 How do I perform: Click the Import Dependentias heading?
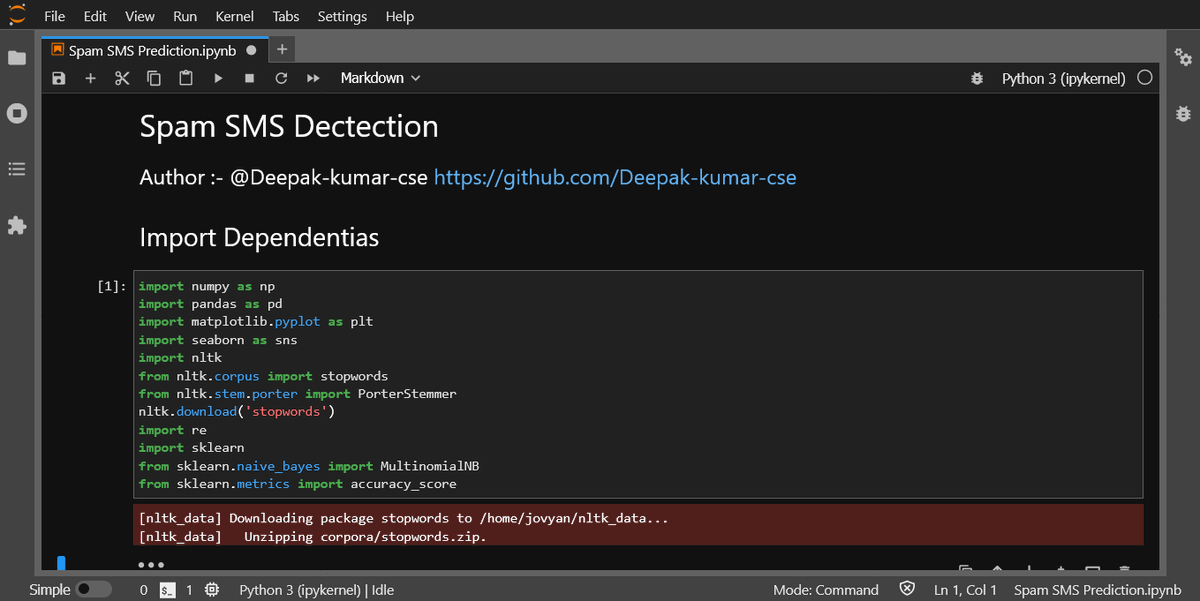(259, 238)
